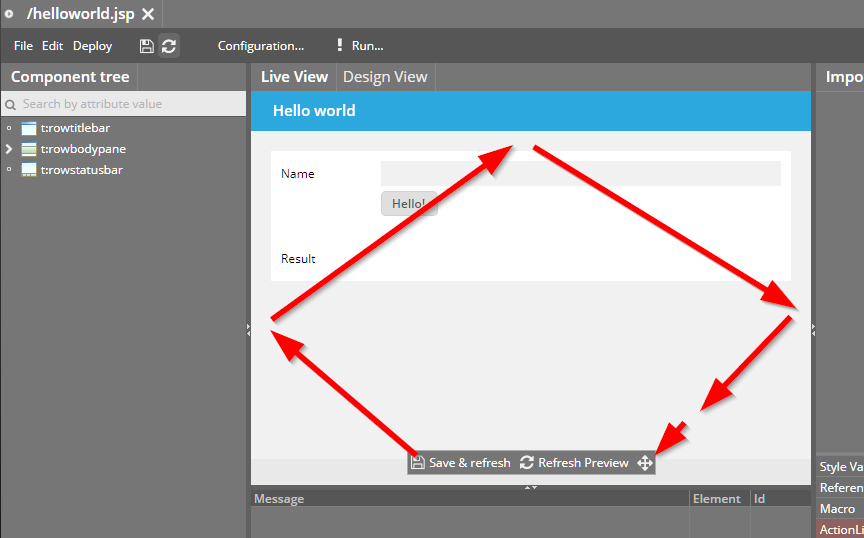The width and height of the screenshot is (864, 538).
Task: Switch to the Design View tab
Action: [385, 77]
